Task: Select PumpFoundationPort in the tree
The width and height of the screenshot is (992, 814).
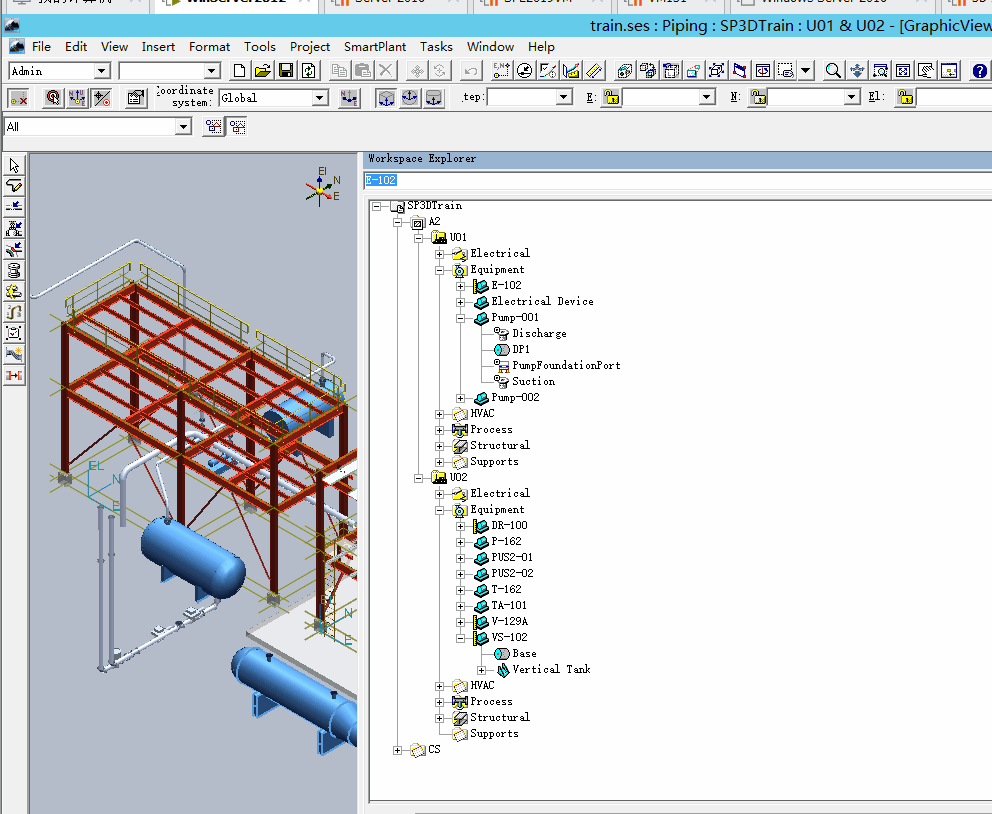Action: pyautogui.click(x=566, y=366)
